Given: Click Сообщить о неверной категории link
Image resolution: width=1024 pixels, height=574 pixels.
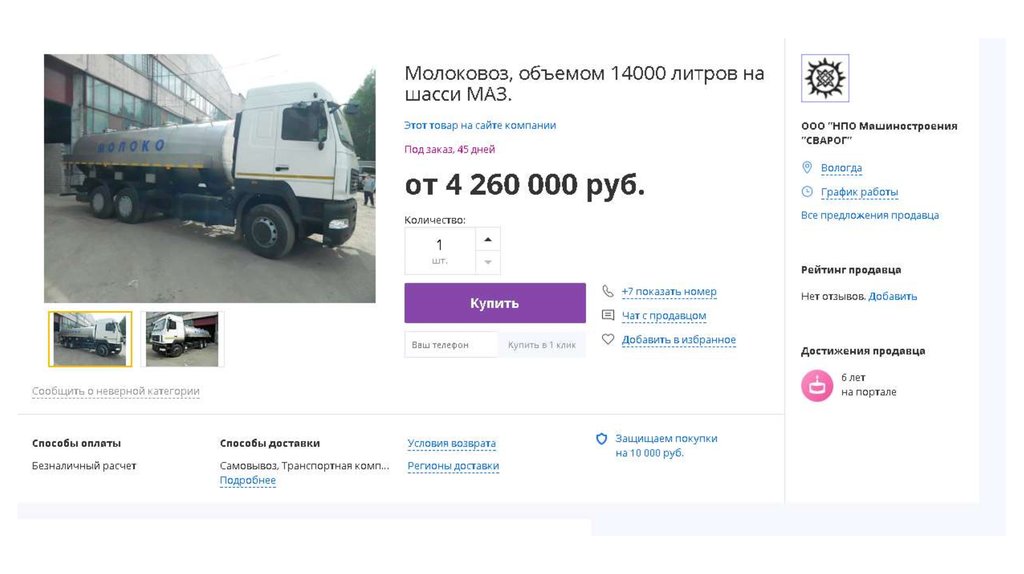Looking at the screenshot, I should click(x=116, y=391).
